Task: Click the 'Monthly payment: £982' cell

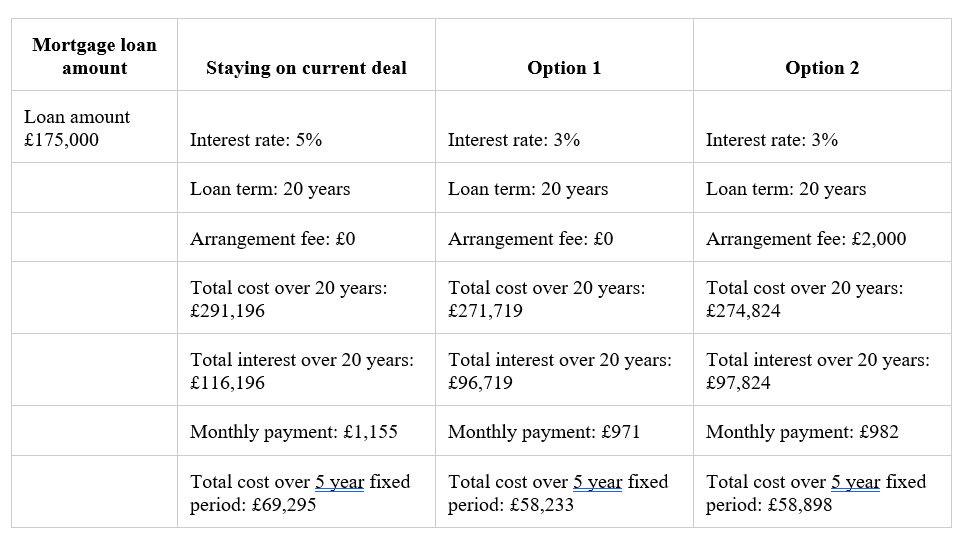Action: pyautogui.click(x=822, y=431)
